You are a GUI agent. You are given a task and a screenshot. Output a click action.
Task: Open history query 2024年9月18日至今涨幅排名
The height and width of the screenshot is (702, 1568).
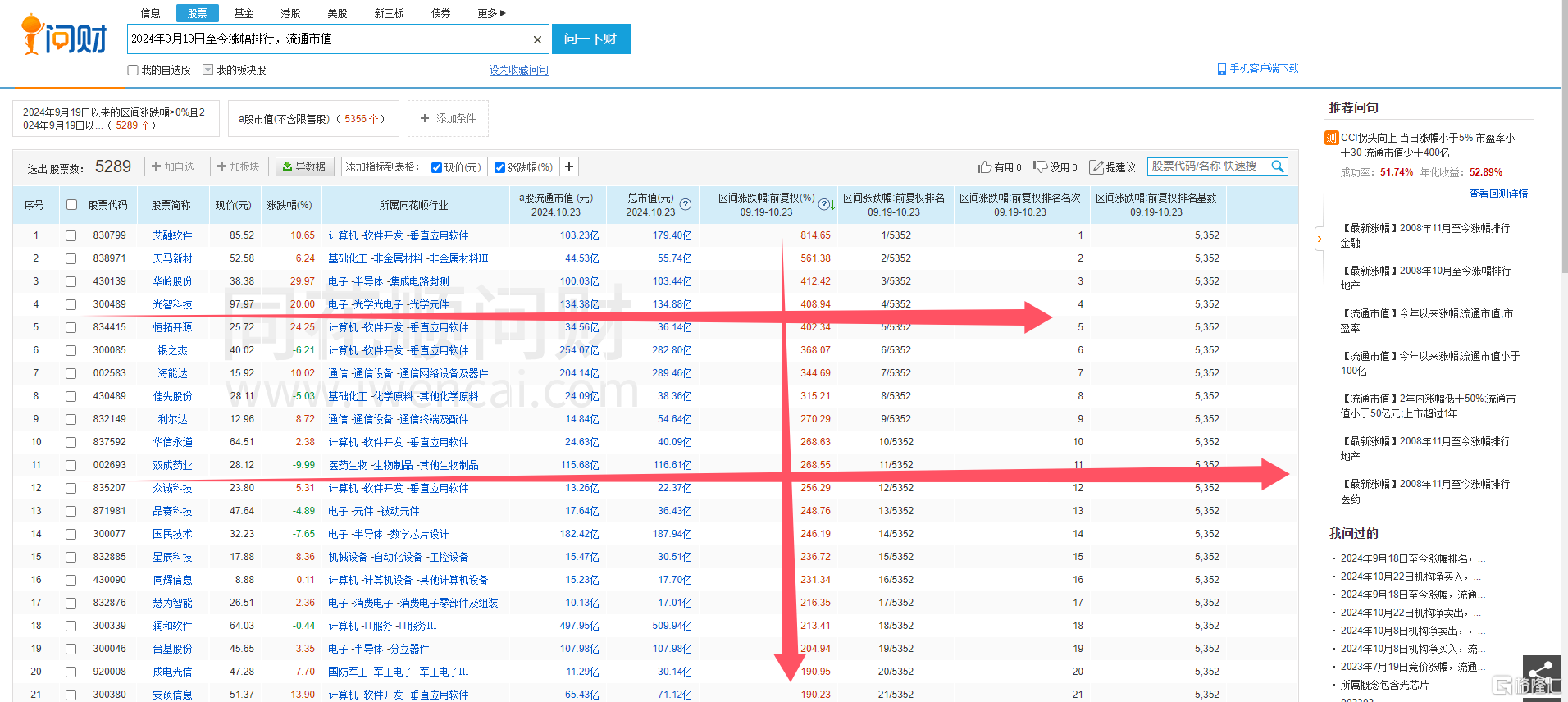point(1413,558)
